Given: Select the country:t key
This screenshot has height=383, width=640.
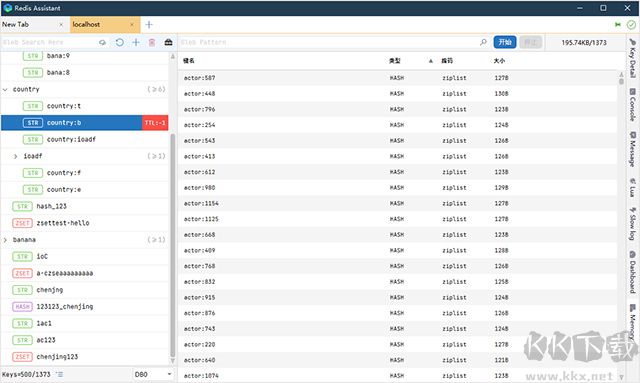Looking at the screenshot, I should click(x=84, y=106).
